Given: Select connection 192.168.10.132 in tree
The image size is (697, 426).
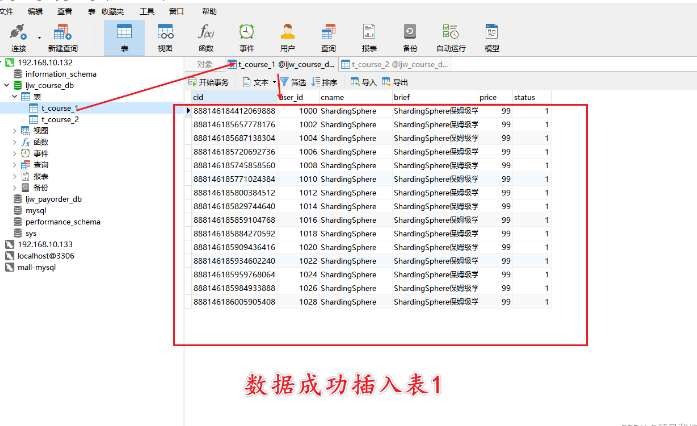Looking at the screenshot, I should point(44,63).
